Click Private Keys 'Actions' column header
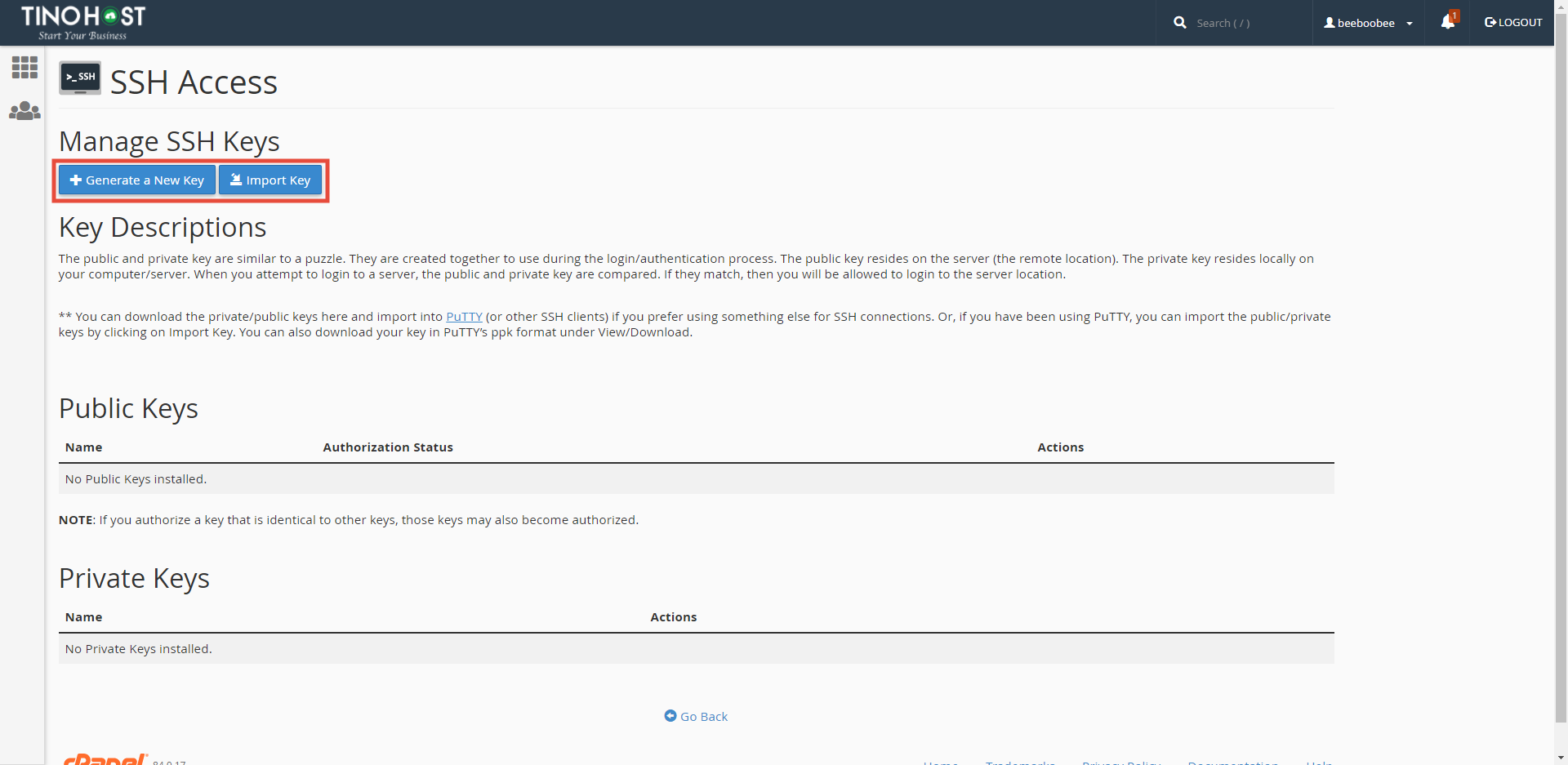1568x765 pixels. point(674,617)
